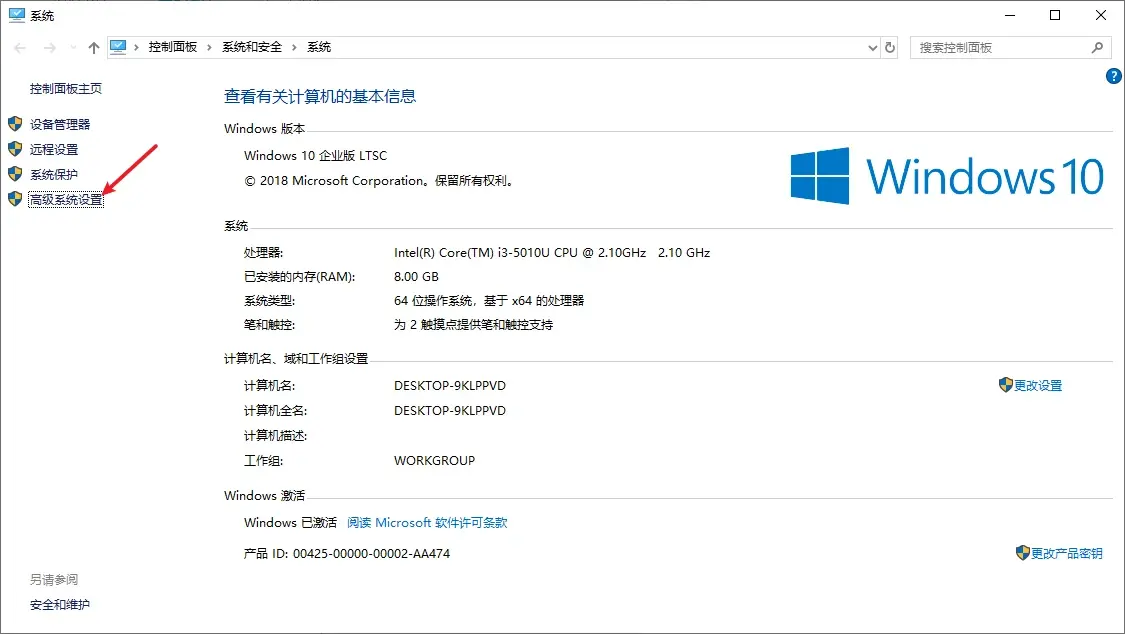Screen dimensions: 1125x634
Task: Expand chevron after 控制面板 breadcrumb
Action: (x=209, y=47)
